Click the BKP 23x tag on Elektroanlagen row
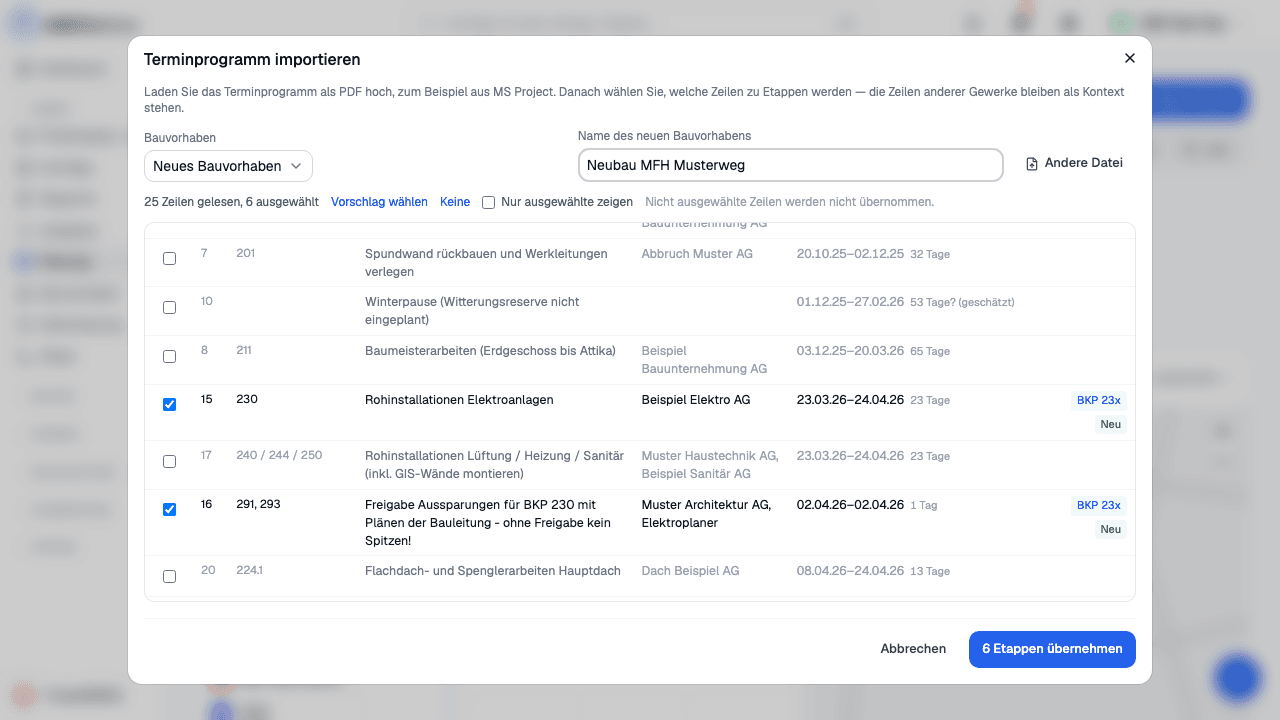 point(1099,400)
